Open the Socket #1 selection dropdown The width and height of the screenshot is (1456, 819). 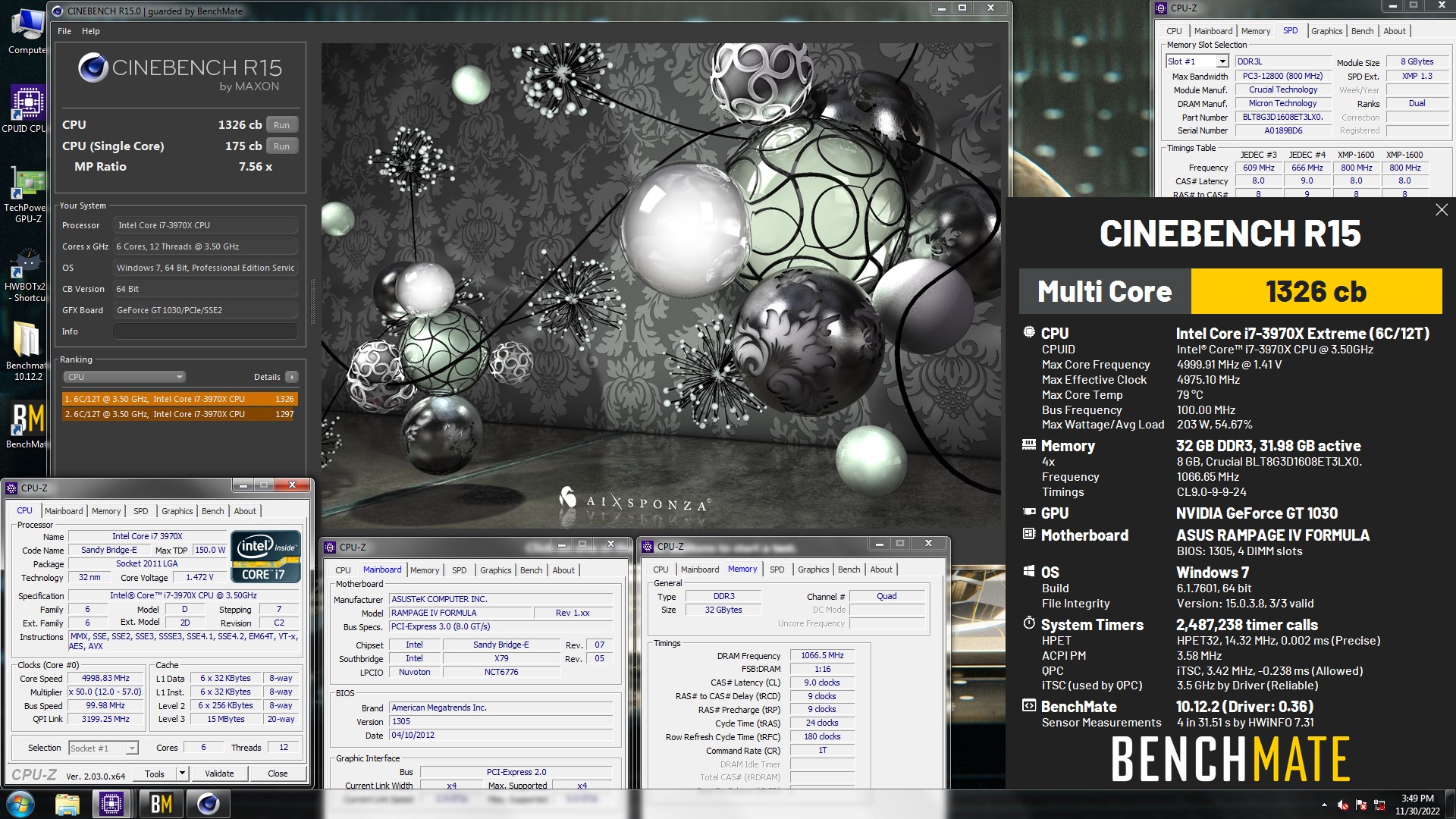click(103, 748)
